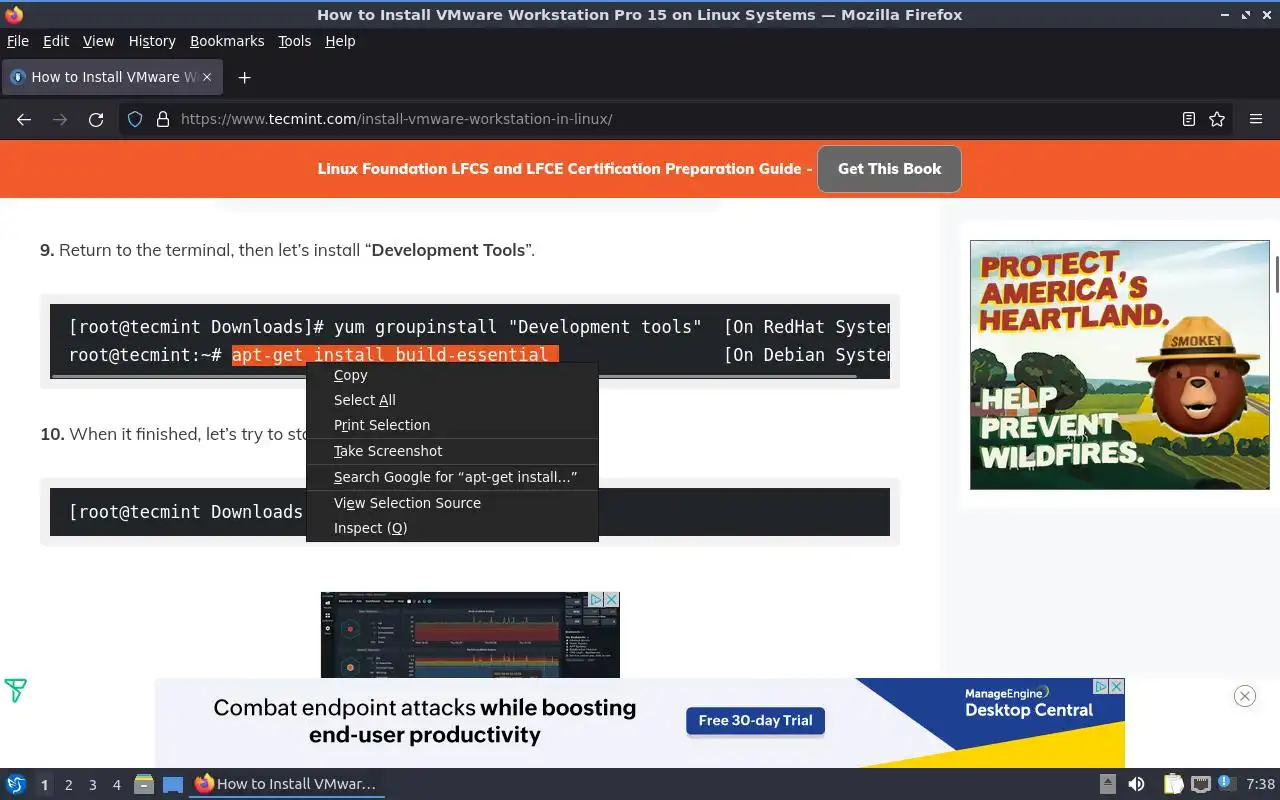Click the highlighted apt-get install build-essential text

click(x=395, y=355)
